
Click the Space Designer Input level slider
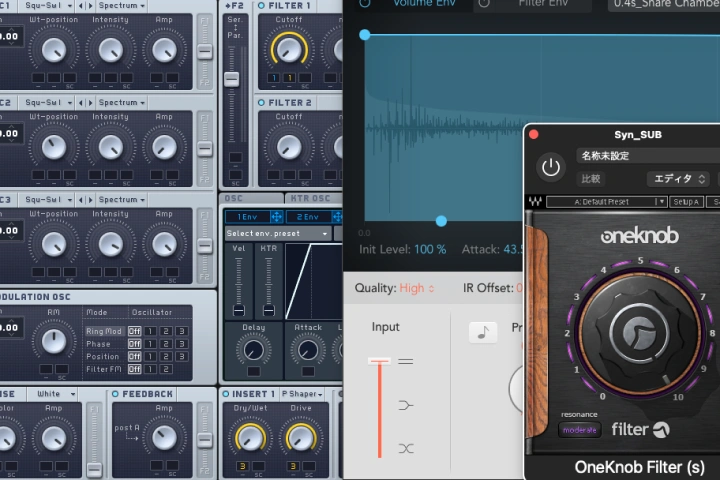coord(379,362)
